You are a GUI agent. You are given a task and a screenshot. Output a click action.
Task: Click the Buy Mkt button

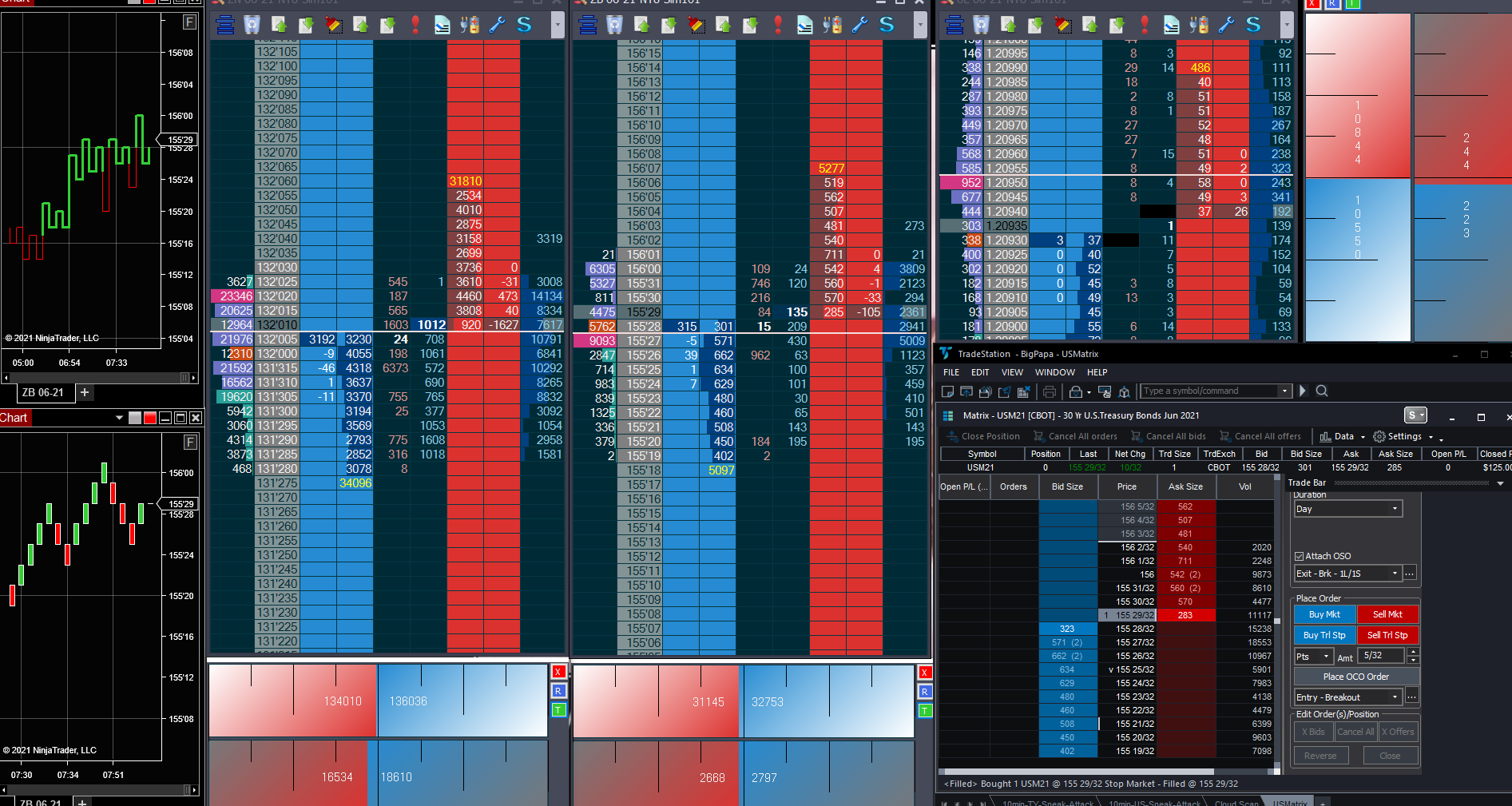1324,614
